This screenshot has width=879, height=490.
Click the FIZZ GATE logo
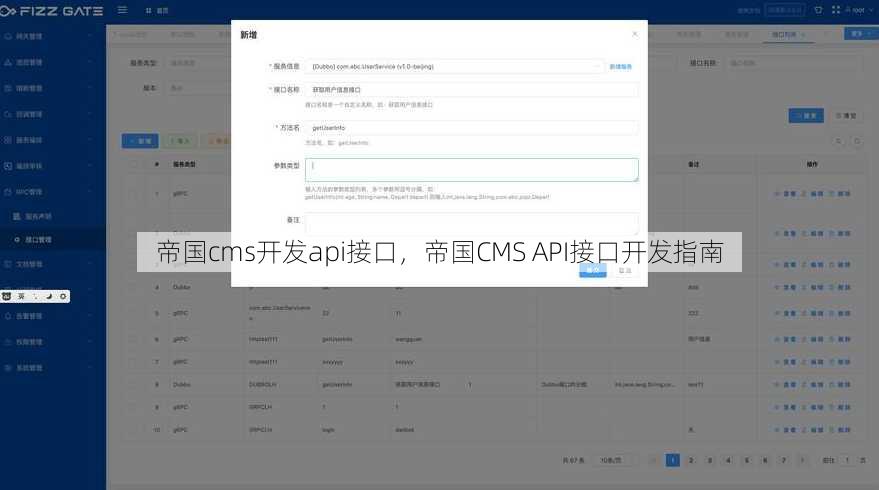[x=52, y=11]
